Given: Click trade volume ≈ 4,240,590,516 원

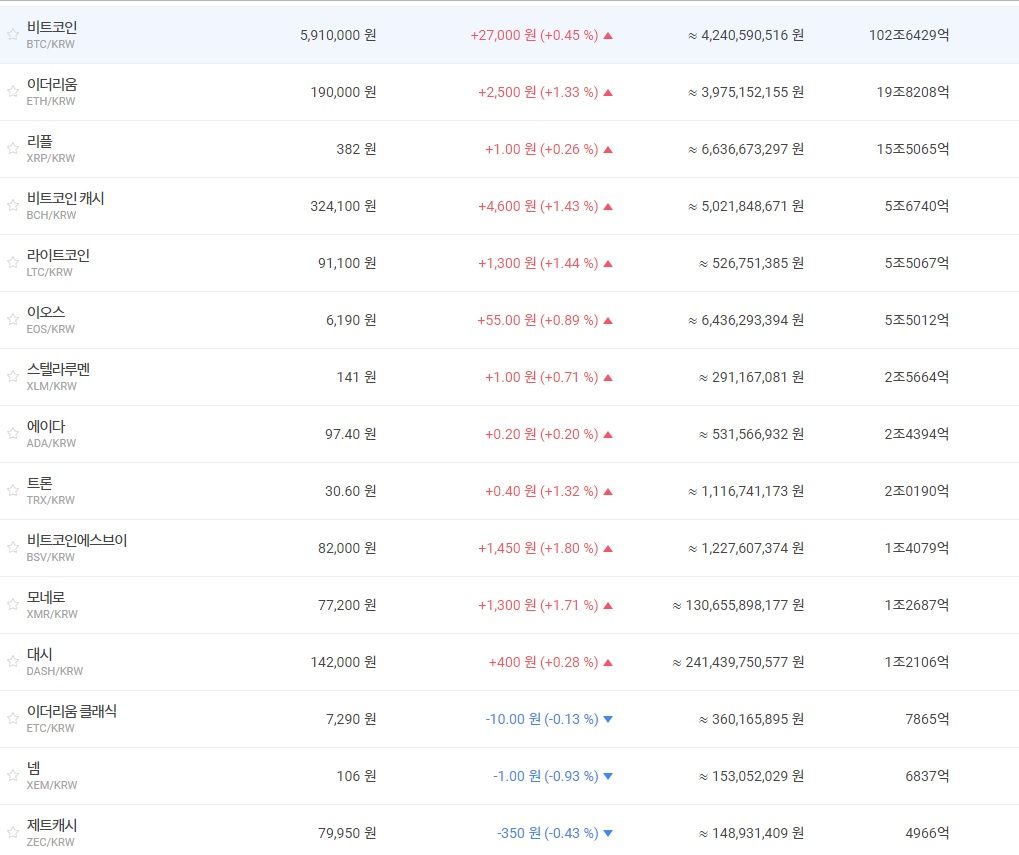Looking at the screenshot, I should click(x=746, y=35).
